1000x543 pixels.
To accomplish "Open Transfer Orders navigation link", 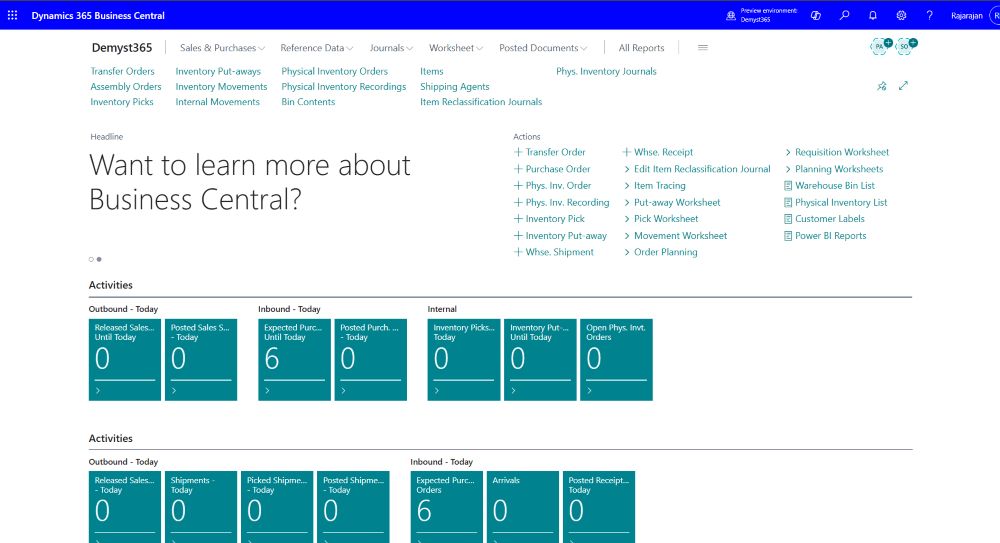I will pos(122,71).
